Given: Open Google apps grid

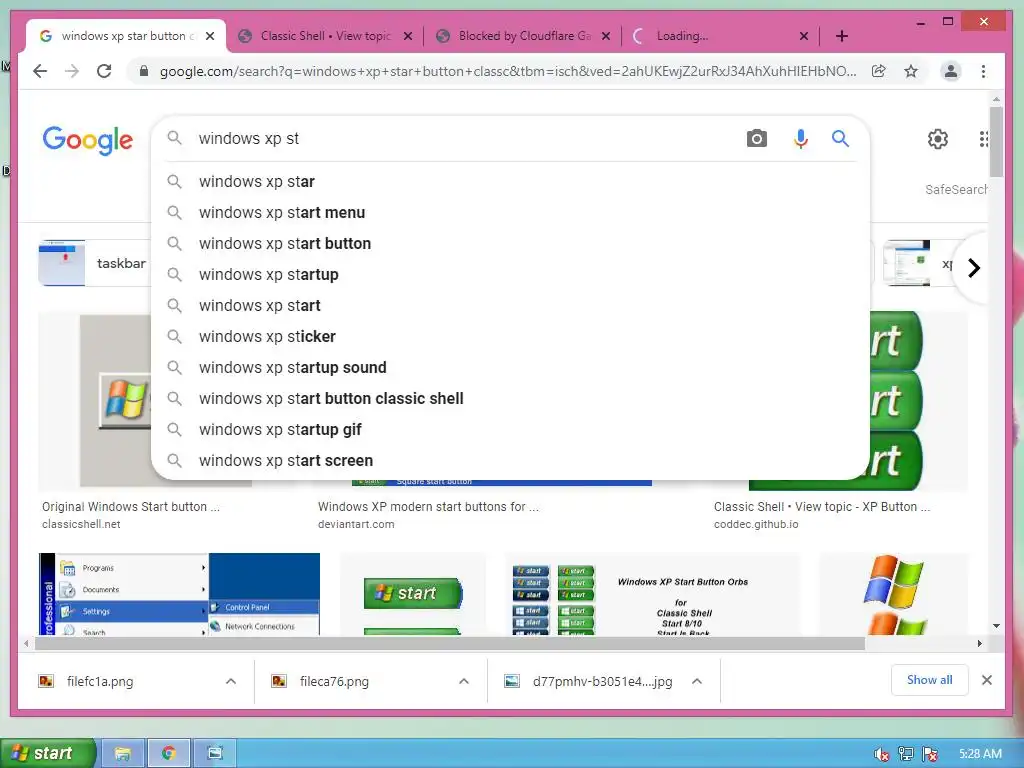Looking at the screenshot, I should pos(983,138).
